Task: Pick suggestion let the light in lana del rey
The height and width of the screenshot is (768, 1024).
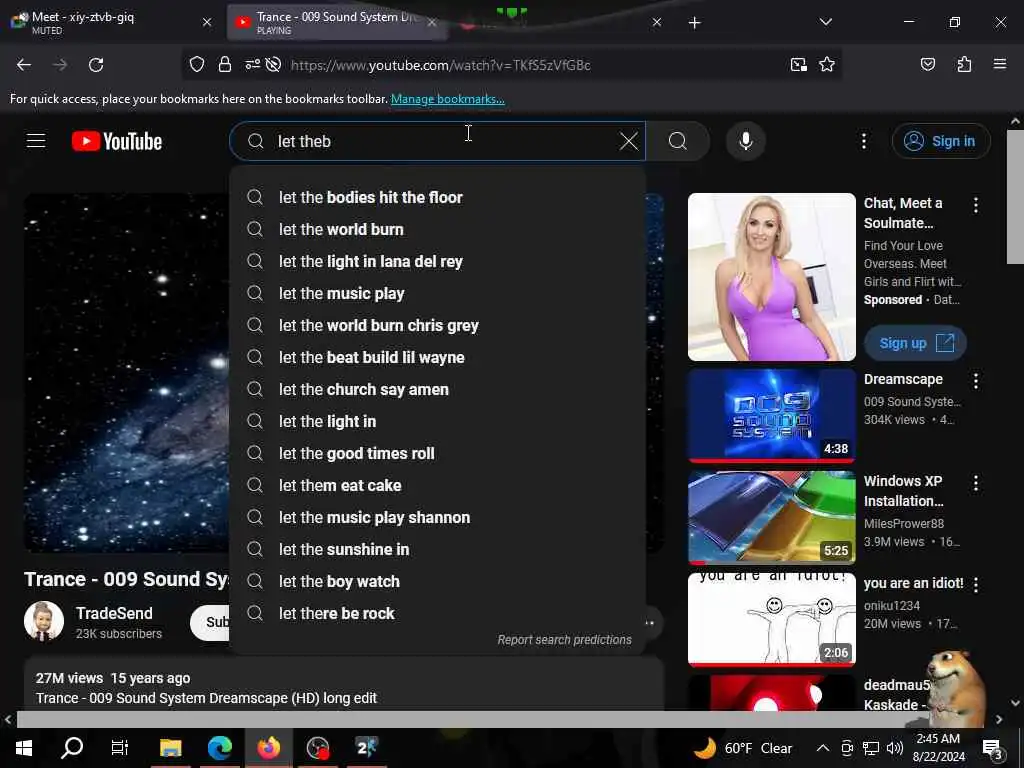Action: click(438, 261)
